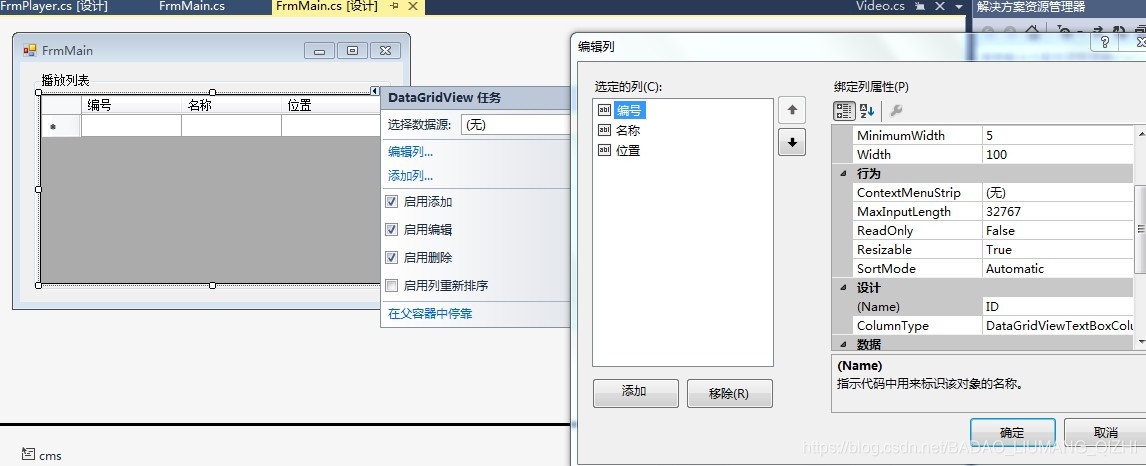Click the 移除(R) button
The width and height of the screenshot is (1146, 466).
[729, 393]
